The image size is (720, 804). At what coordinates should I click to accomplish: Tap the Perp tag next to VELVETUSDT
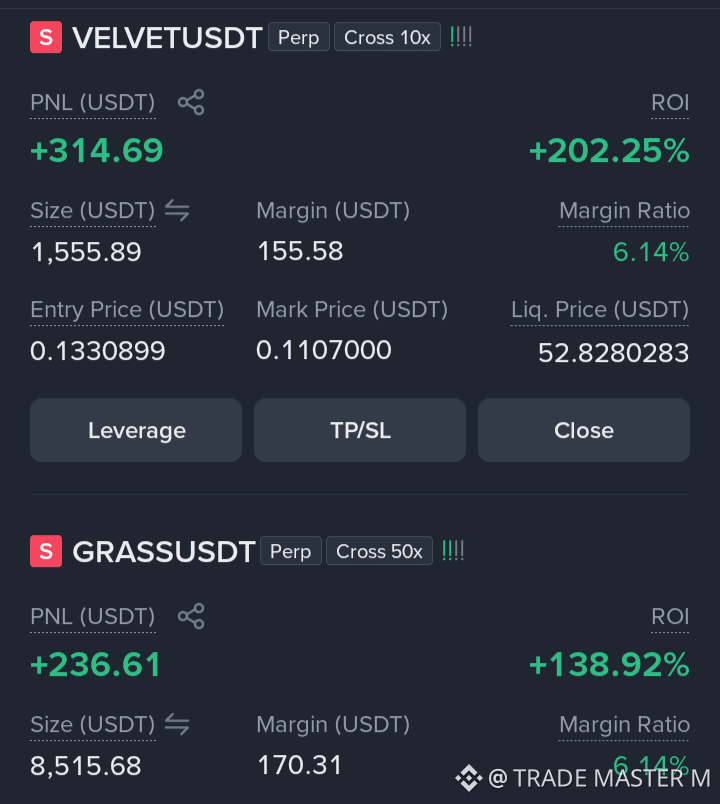click(298, 37)
